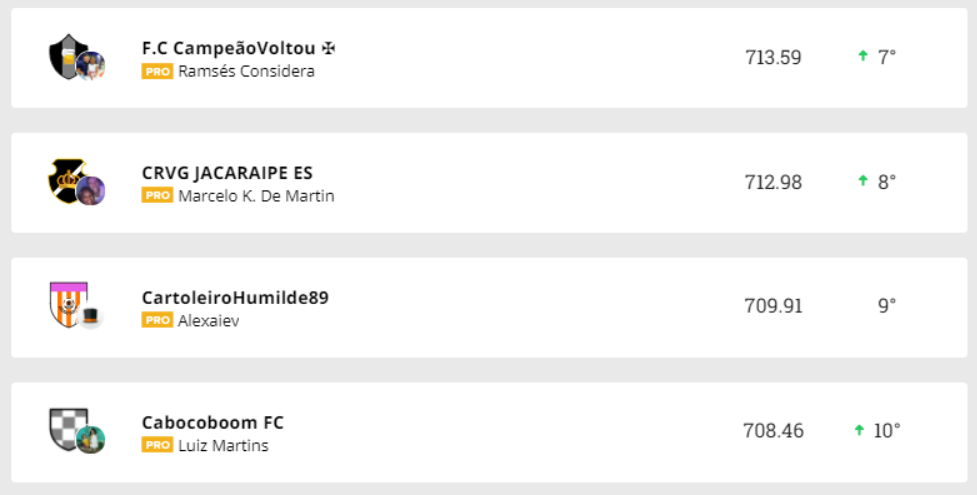The width and height of the screenshot is (977, 495).
Task: Click PRO badge beside Ramsés Considera
Action: [157, 72]
